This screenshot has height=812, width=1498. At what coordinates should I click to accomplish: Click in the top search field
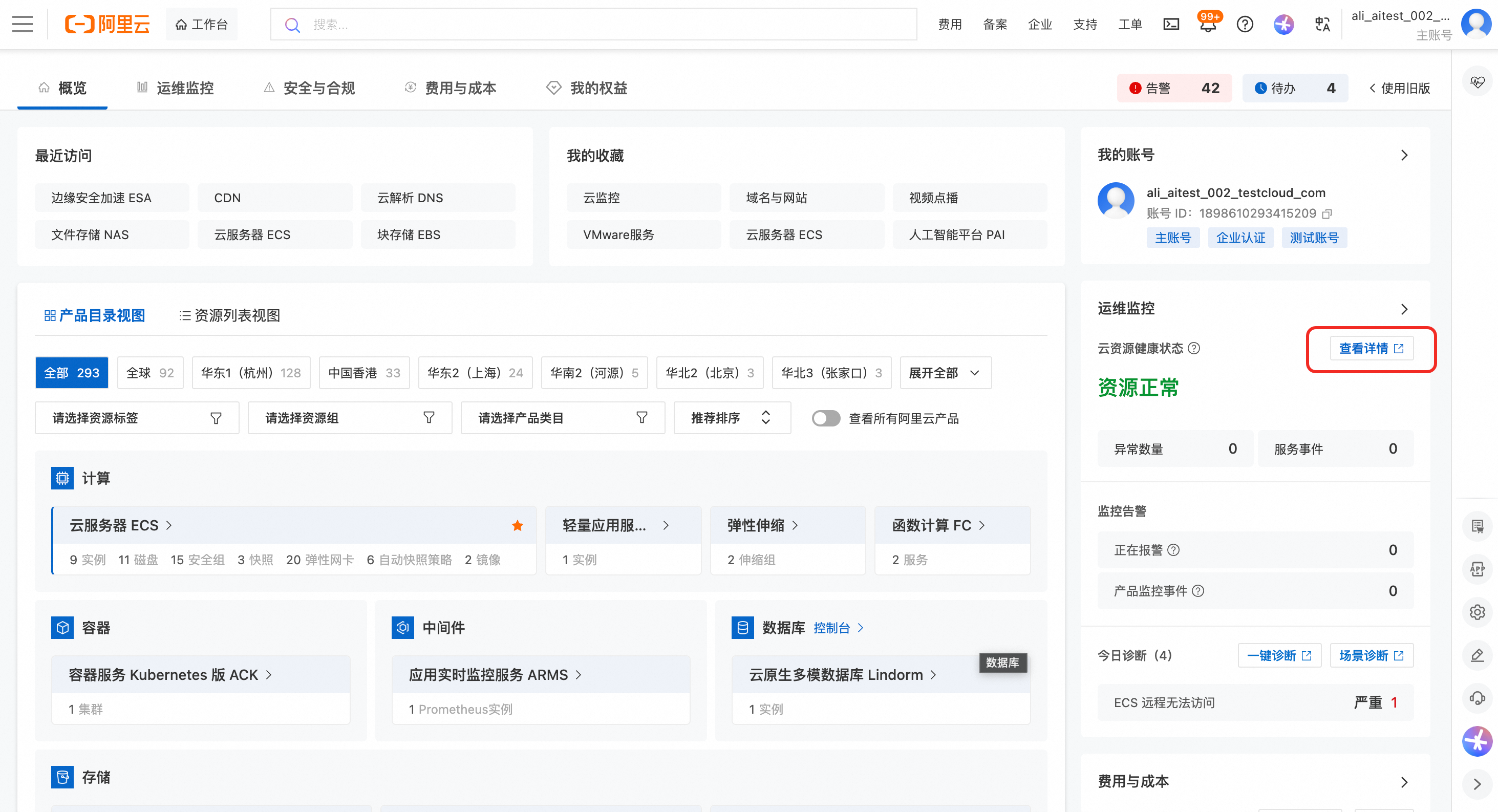point(593,25)
